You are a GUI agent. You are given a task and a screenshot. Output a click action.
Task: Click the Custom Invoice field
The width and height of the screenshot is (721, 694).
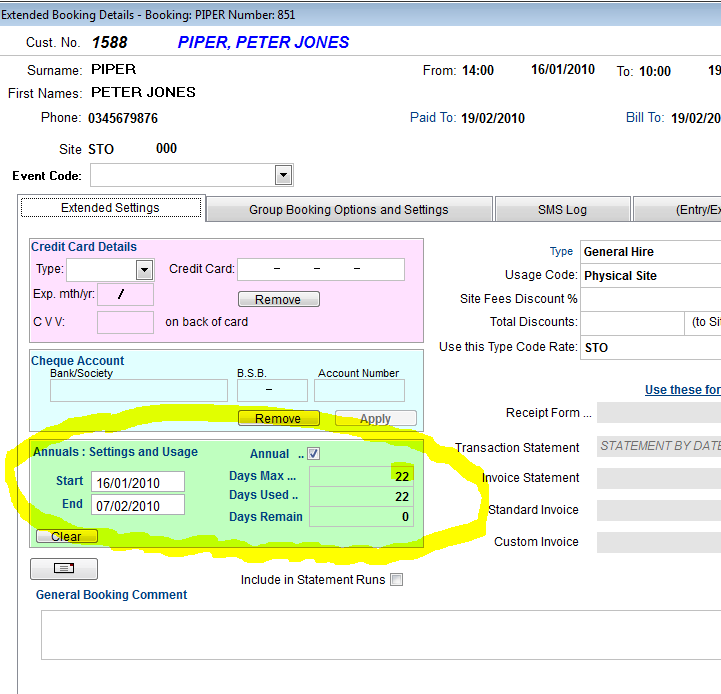coord(659,542)
